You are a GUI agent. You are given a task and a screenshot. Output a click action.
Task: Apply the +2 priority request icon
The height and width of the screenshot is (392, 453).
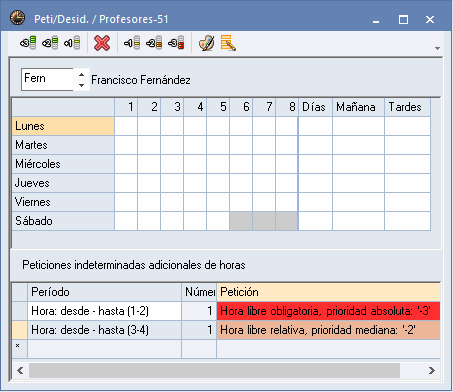(x=50, y=43)
